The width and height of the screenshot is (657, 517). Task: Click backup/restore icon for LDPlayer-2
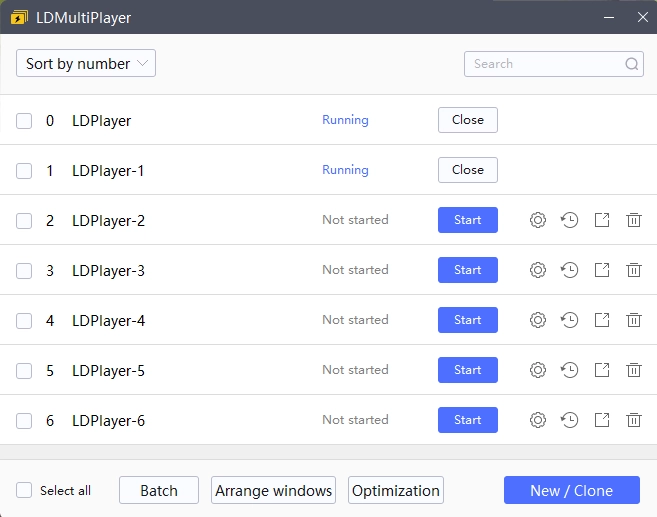point(570,220)
